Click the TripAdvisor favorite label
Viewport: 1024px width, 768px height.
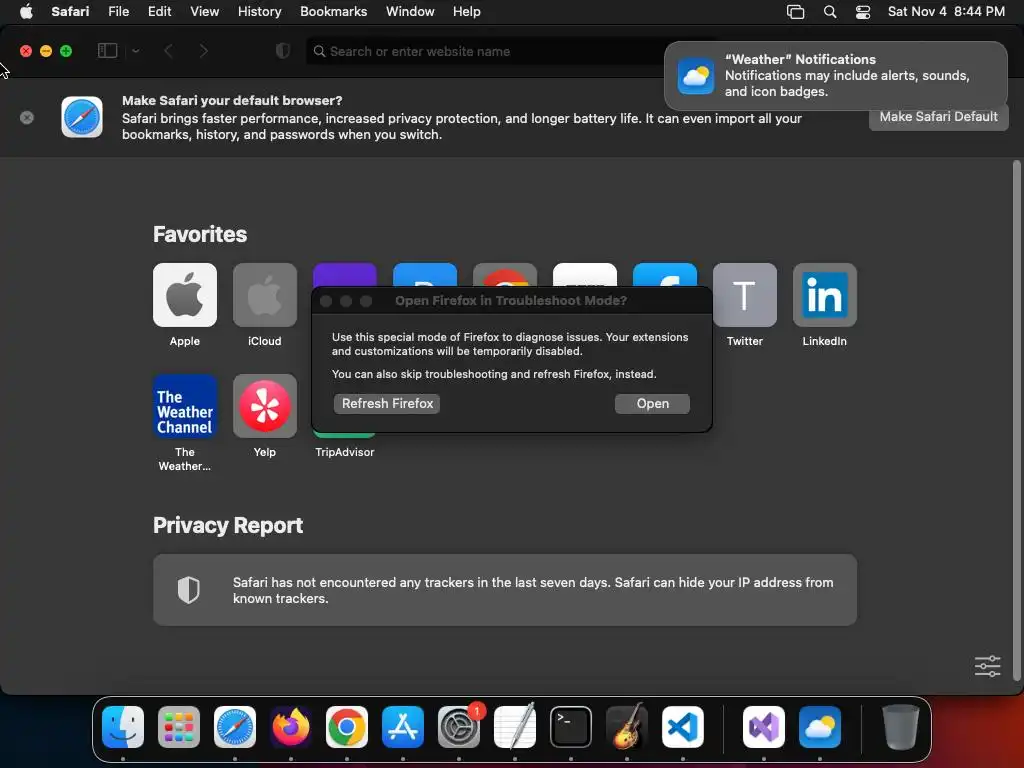click(x=344, y=452)
